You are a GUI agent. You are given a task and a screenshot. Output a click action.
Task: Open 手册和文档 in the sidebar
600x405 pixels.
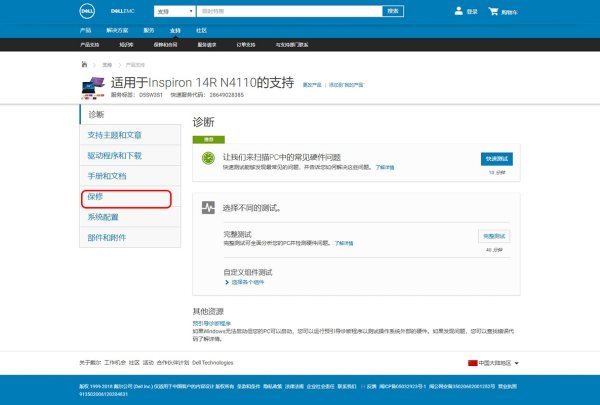coord(130,176)
